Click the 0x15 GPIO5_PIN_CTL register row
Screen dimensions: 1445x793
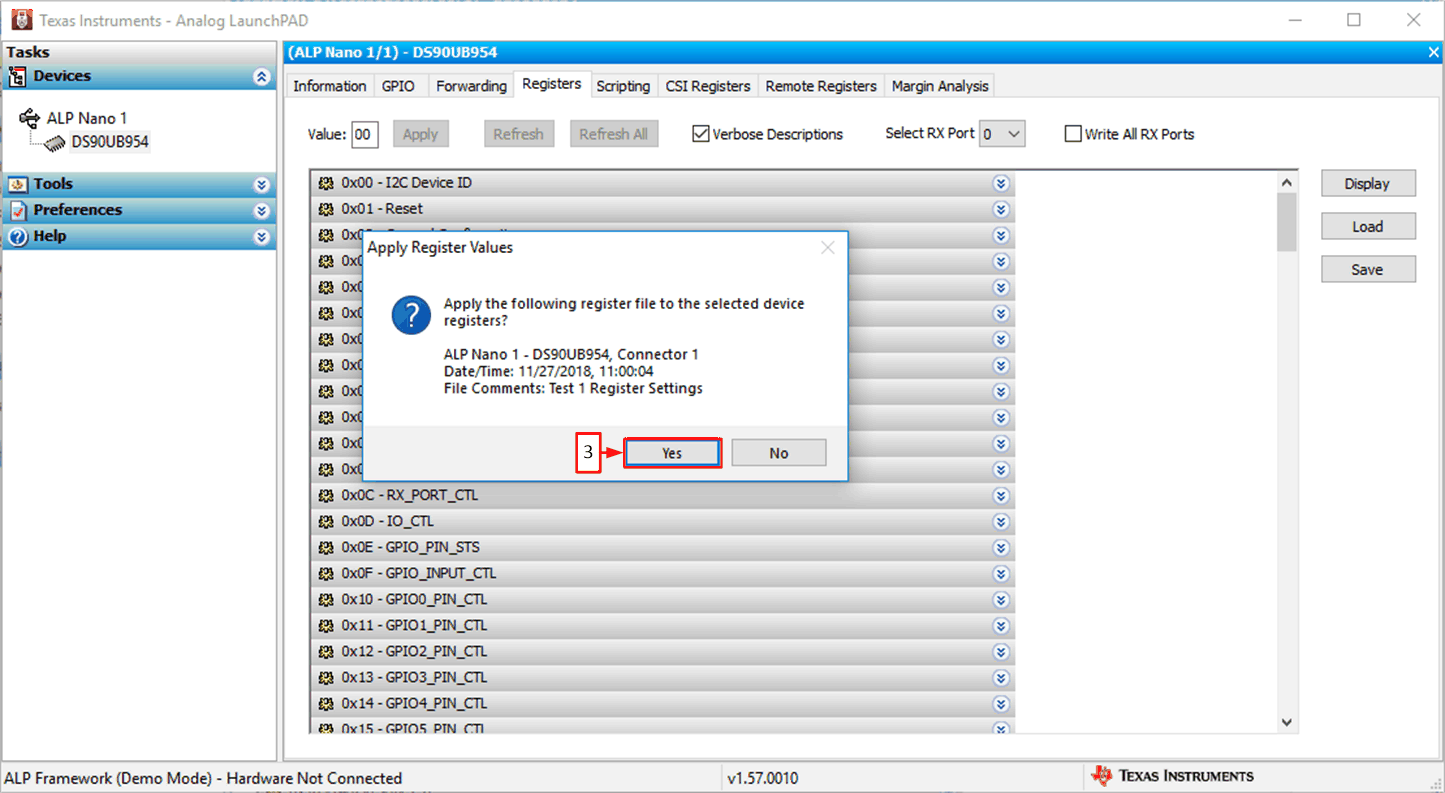tap(663, 727)
